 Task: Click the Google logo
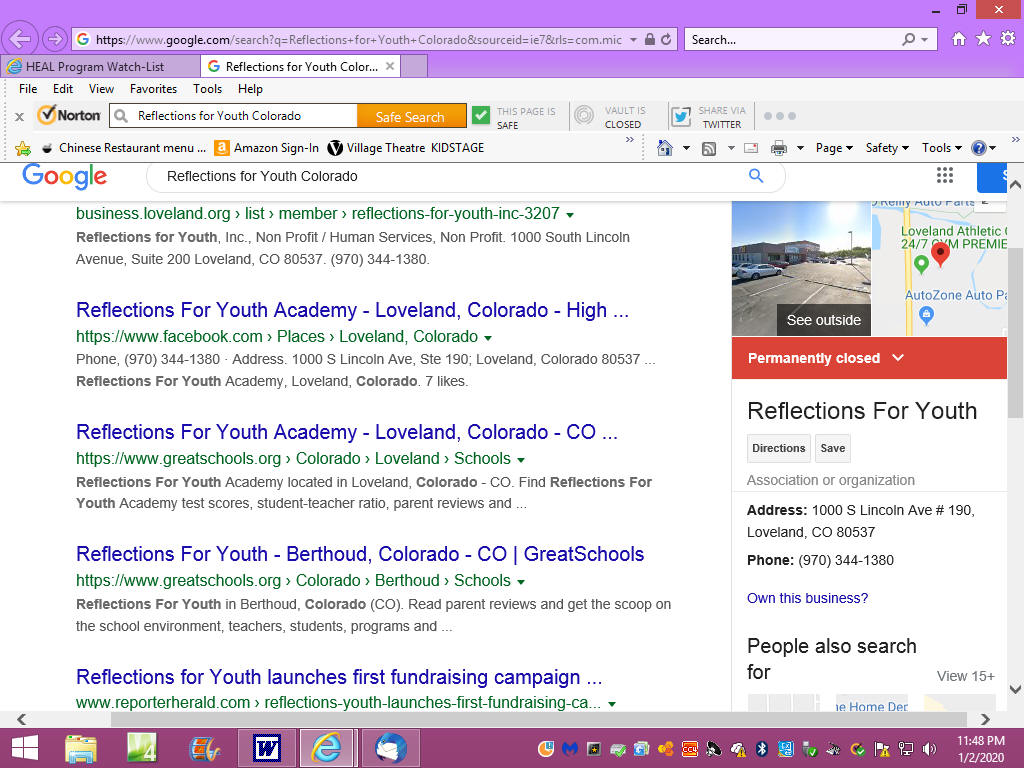point(64,176)
